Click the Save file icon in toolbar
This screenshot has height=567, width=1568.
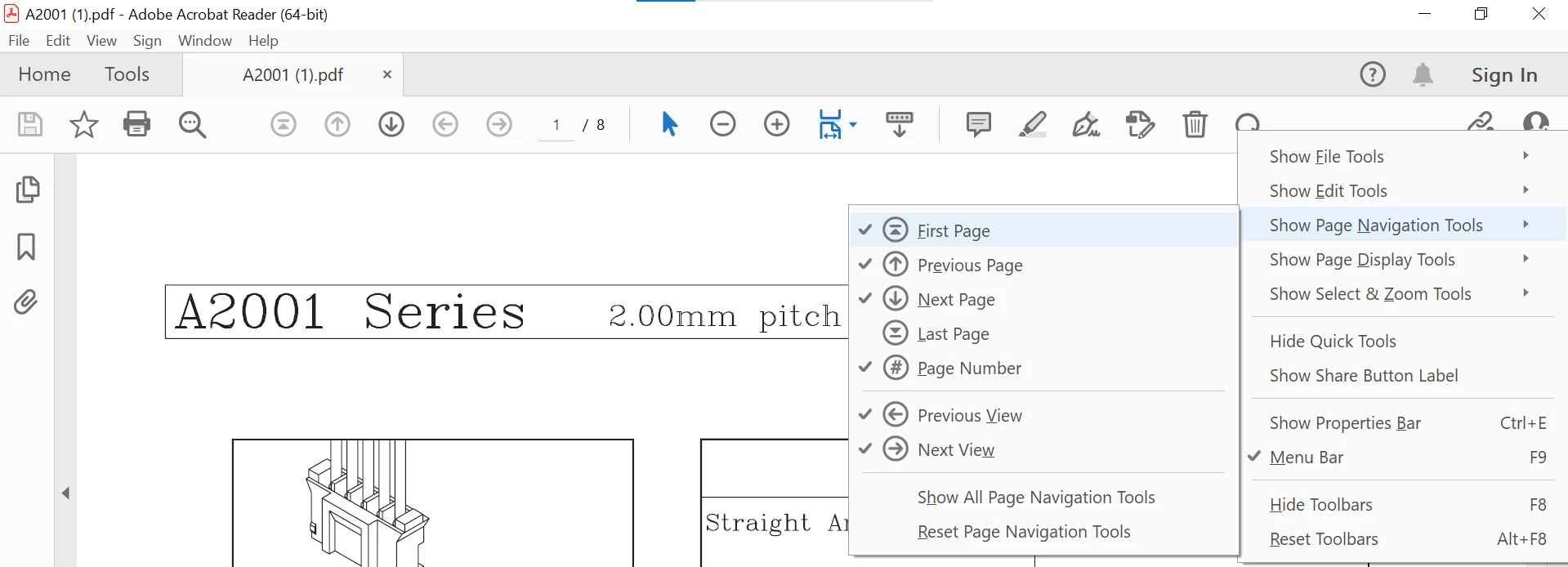click(x=30, y=124)
